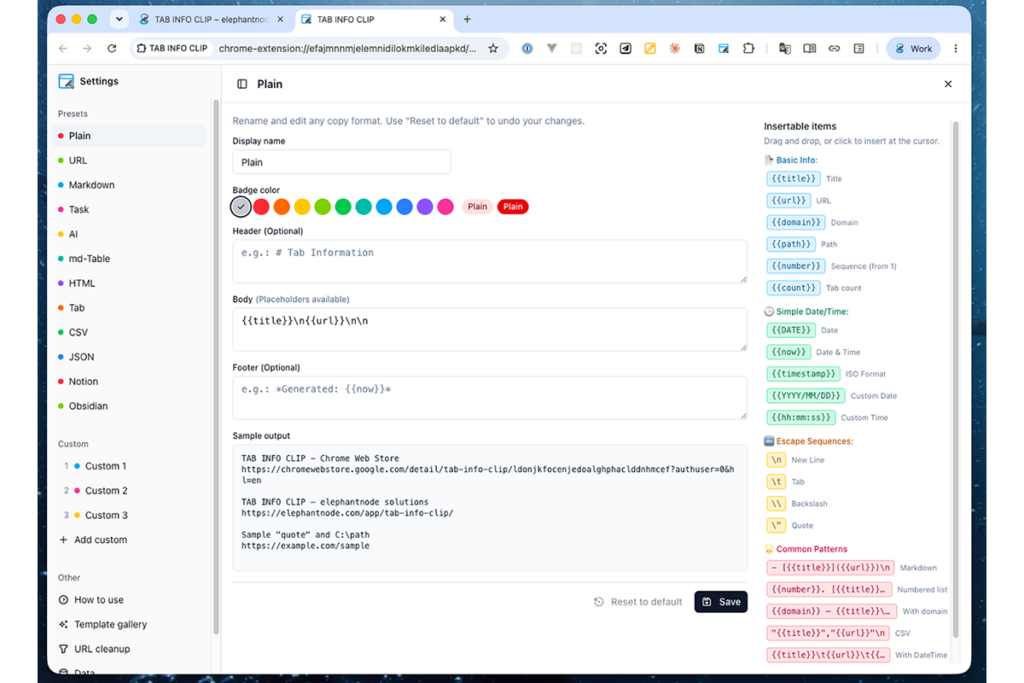Choose the solid red Plain badge style
Screen dimensions: 1024x683
(x=513, y=207)
